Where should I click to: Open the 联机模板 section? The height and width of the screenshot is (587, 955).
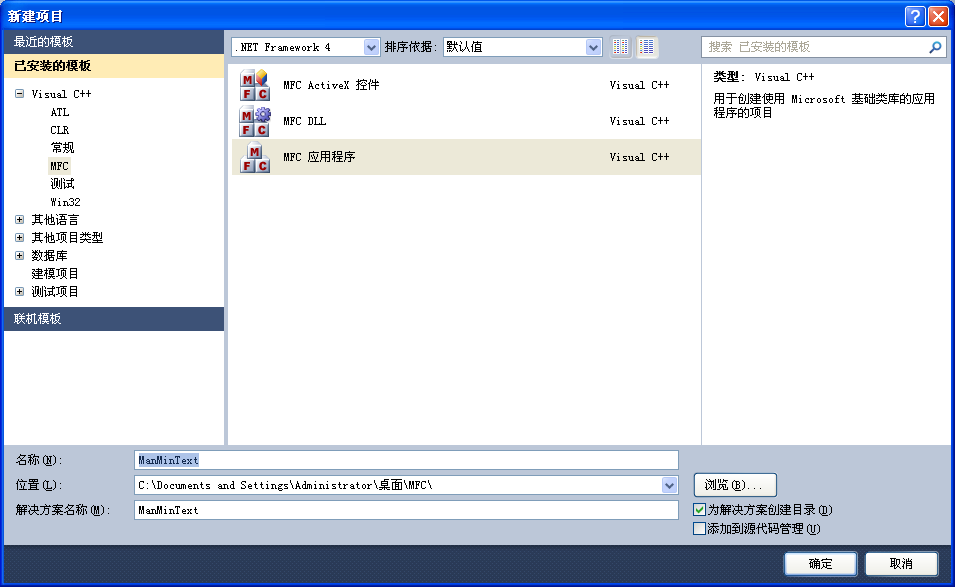point(114,318)
